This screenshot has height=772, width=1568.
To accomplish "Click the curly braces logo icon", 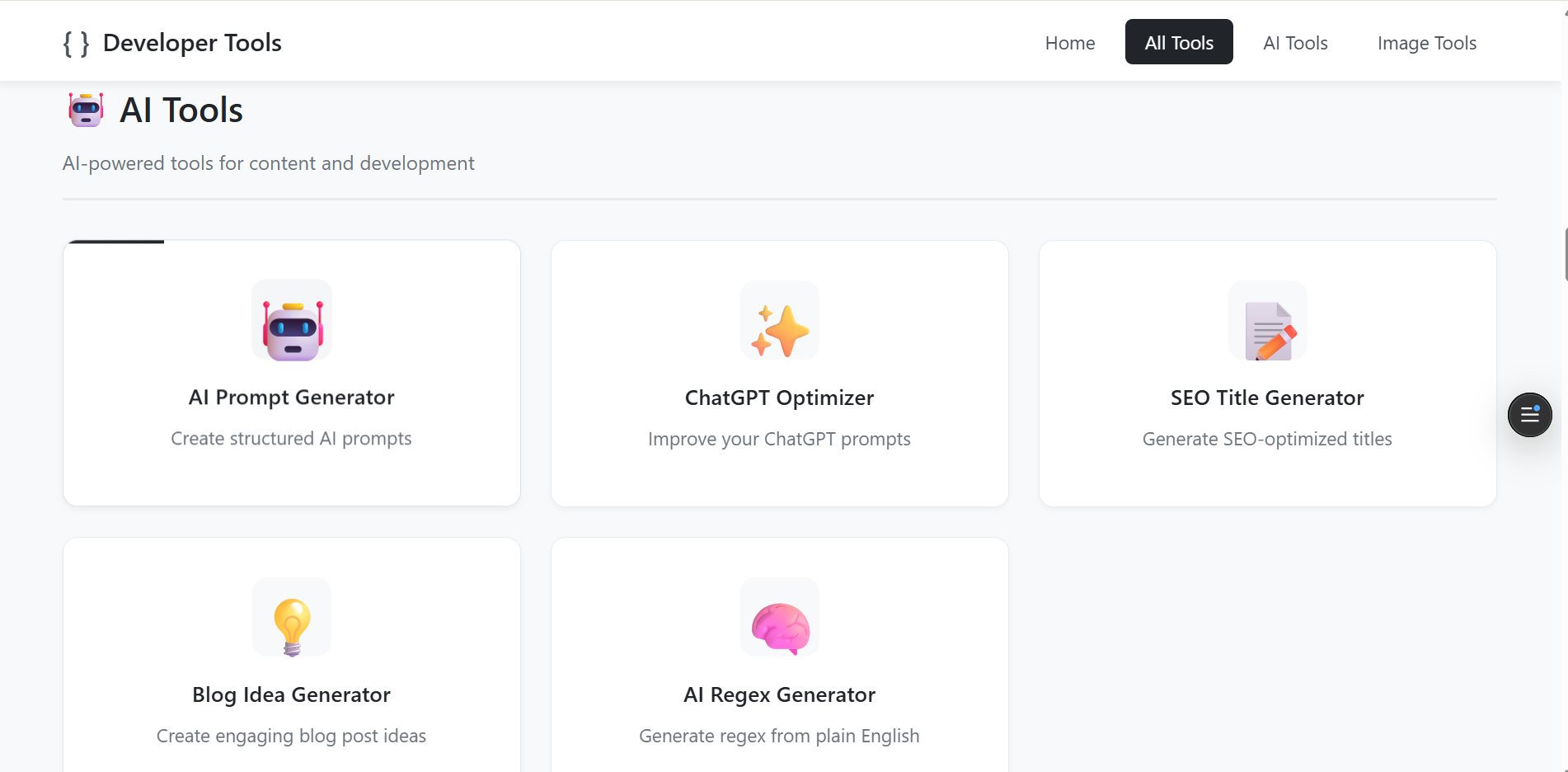I will tap(76, 43).
